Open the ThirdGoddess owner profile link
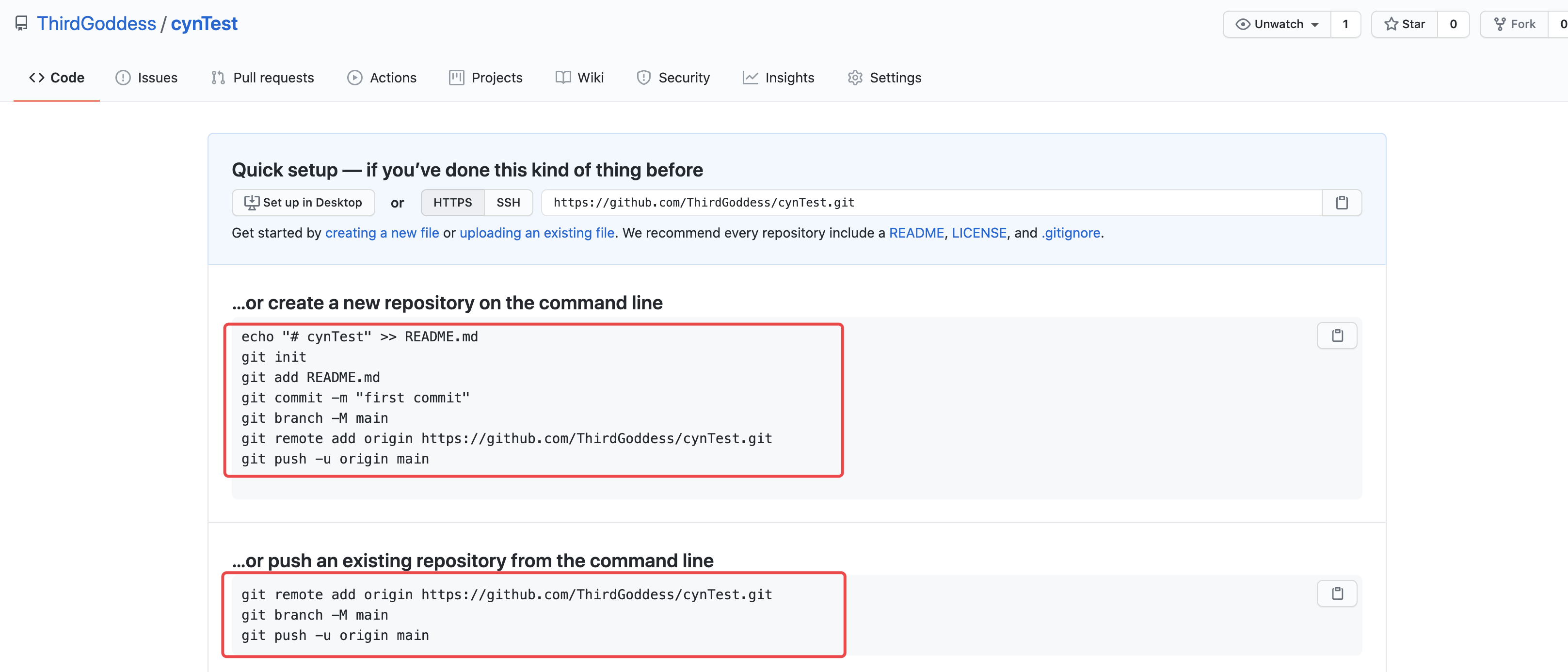Image resolution: width=1568 pixels, height=672 pixels. pos(96,24)
